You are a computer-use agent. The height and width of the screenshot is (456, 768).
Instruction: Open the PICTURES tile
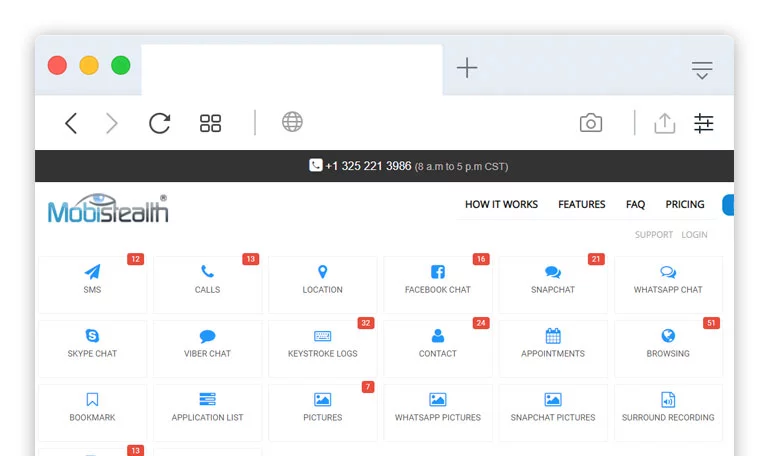322,412
